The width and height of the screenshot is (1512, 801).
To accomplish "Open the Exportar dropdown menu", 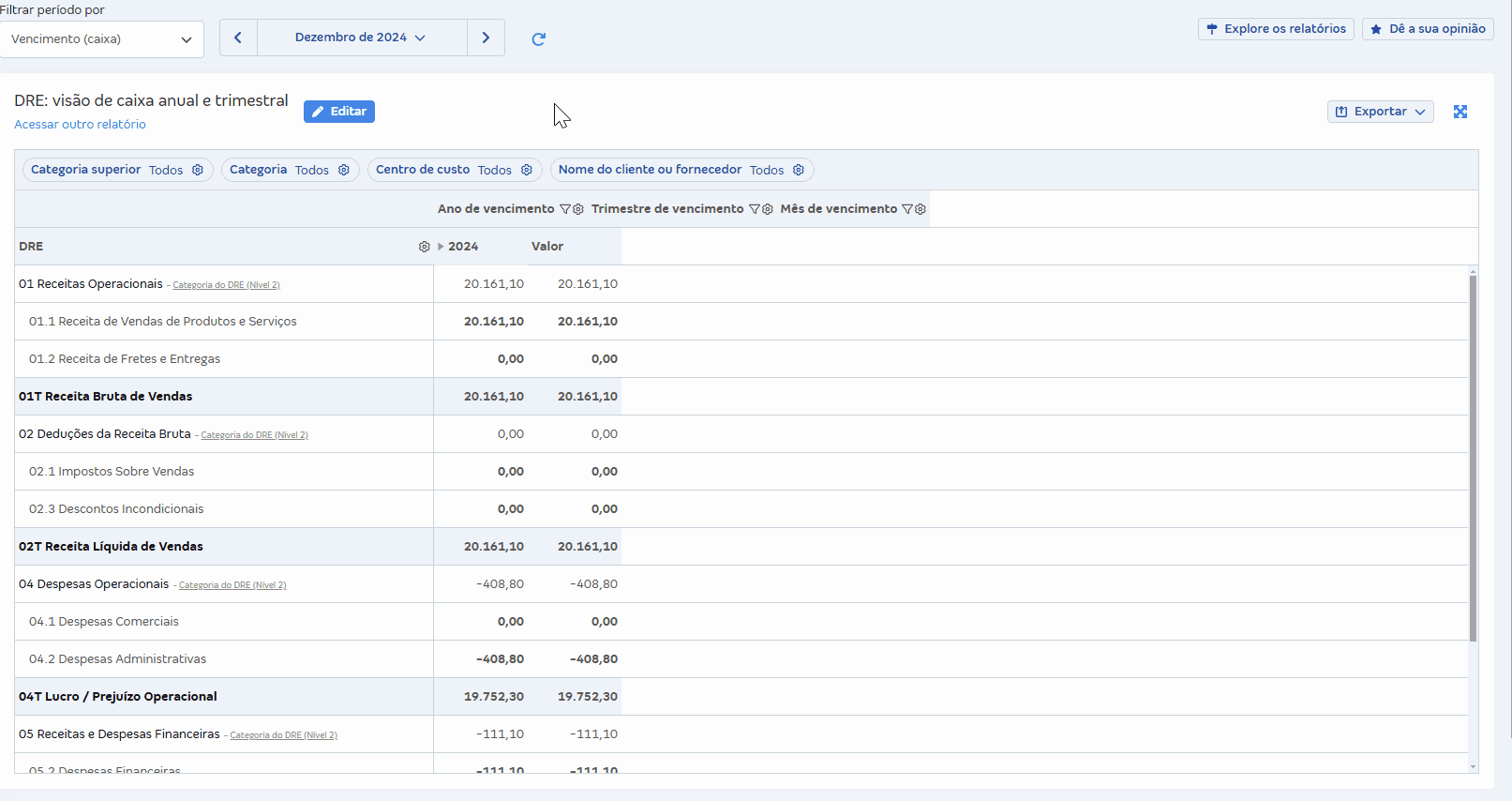I will [x=1380, y=112].
